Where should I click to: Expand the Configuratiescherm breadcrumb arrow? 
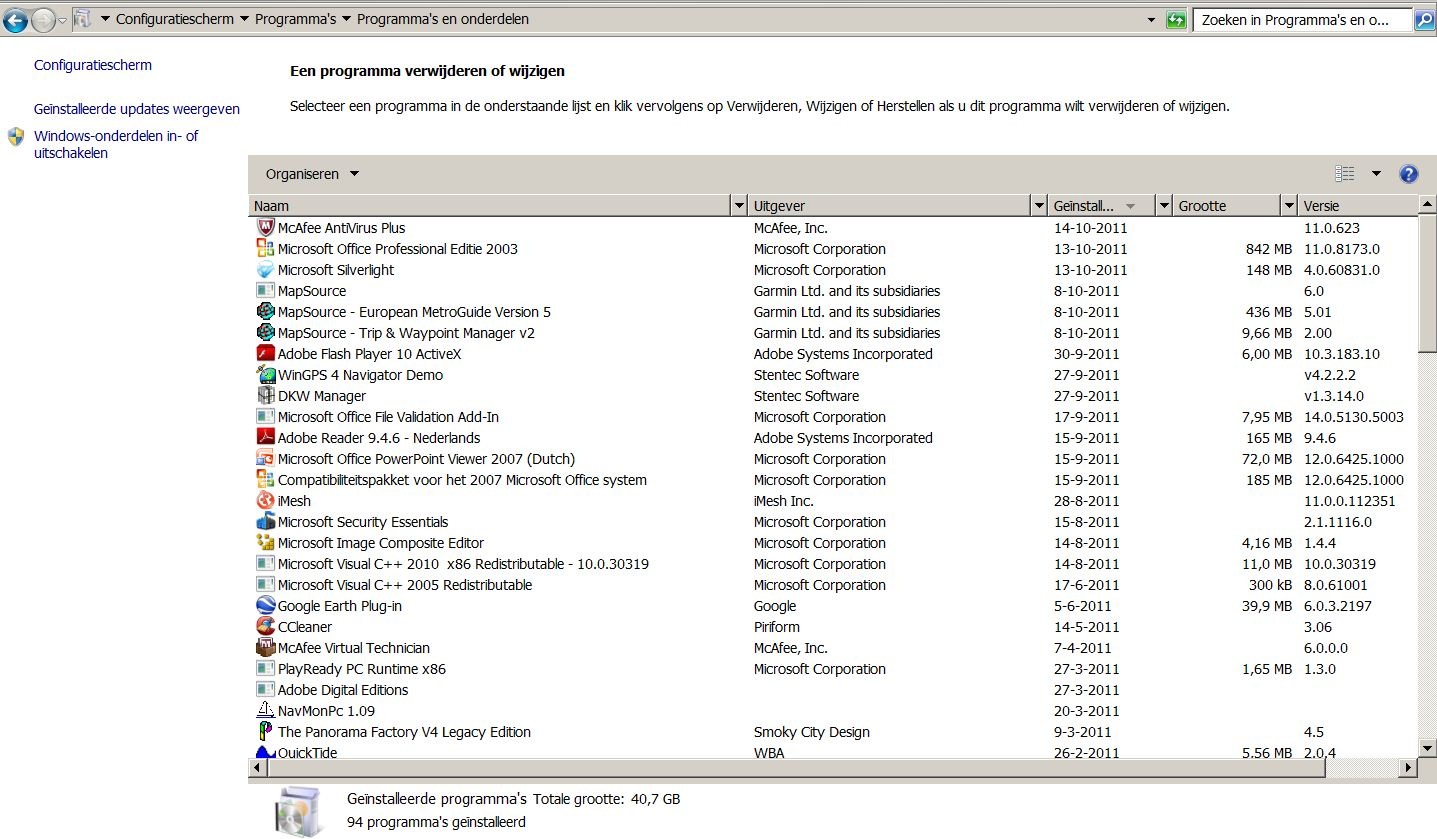point(245,19)
